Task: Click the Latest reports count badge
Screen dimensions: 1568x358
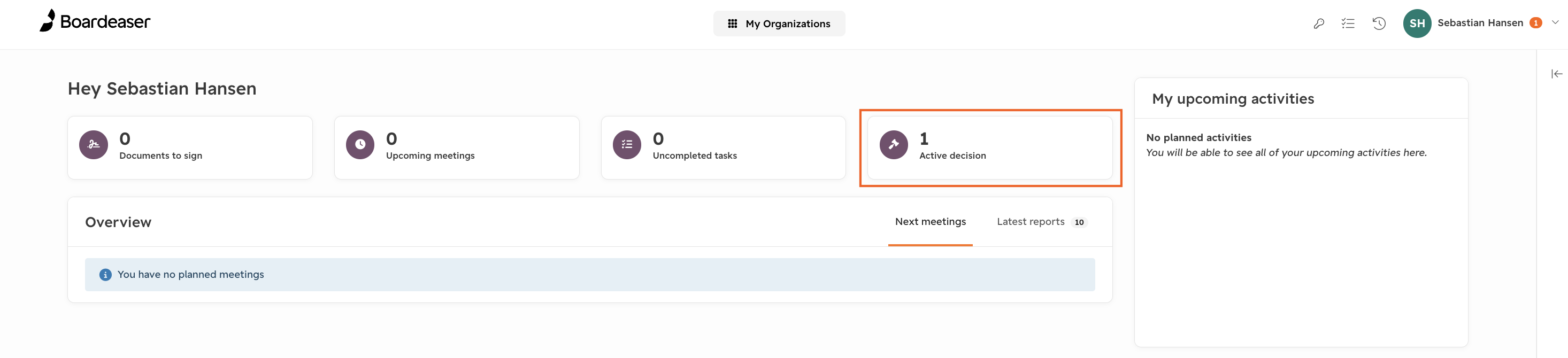Action: 1079,222
